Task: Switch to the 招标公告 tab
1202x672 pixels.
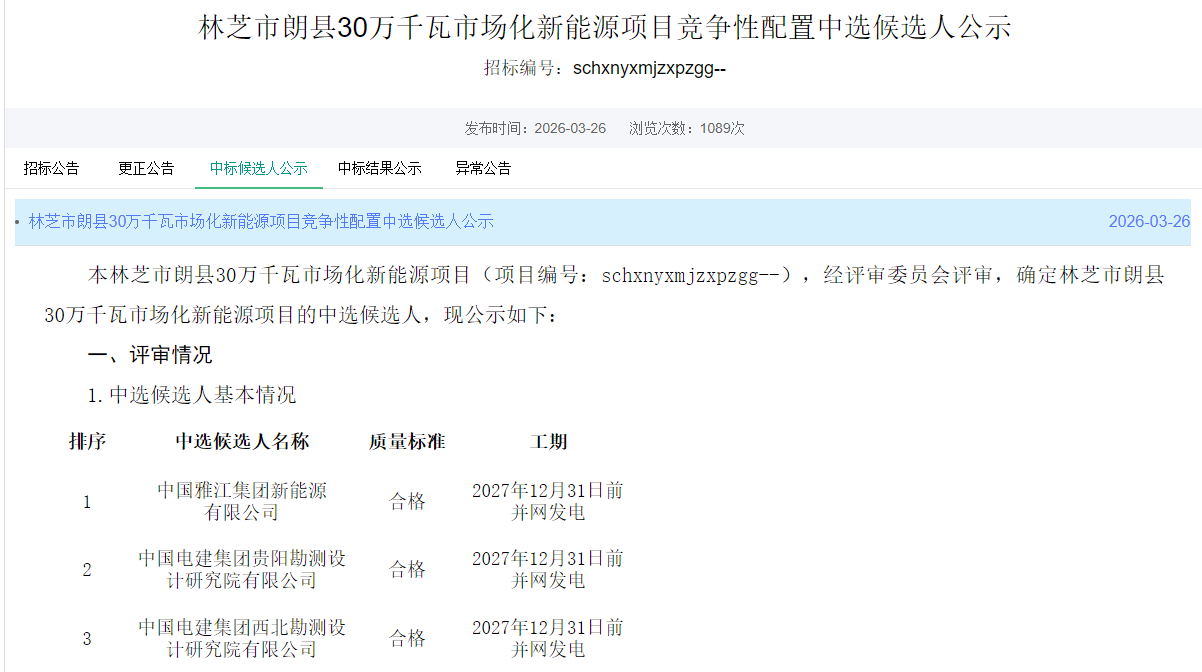Action: pyautogui.click(x=51, y=168)
